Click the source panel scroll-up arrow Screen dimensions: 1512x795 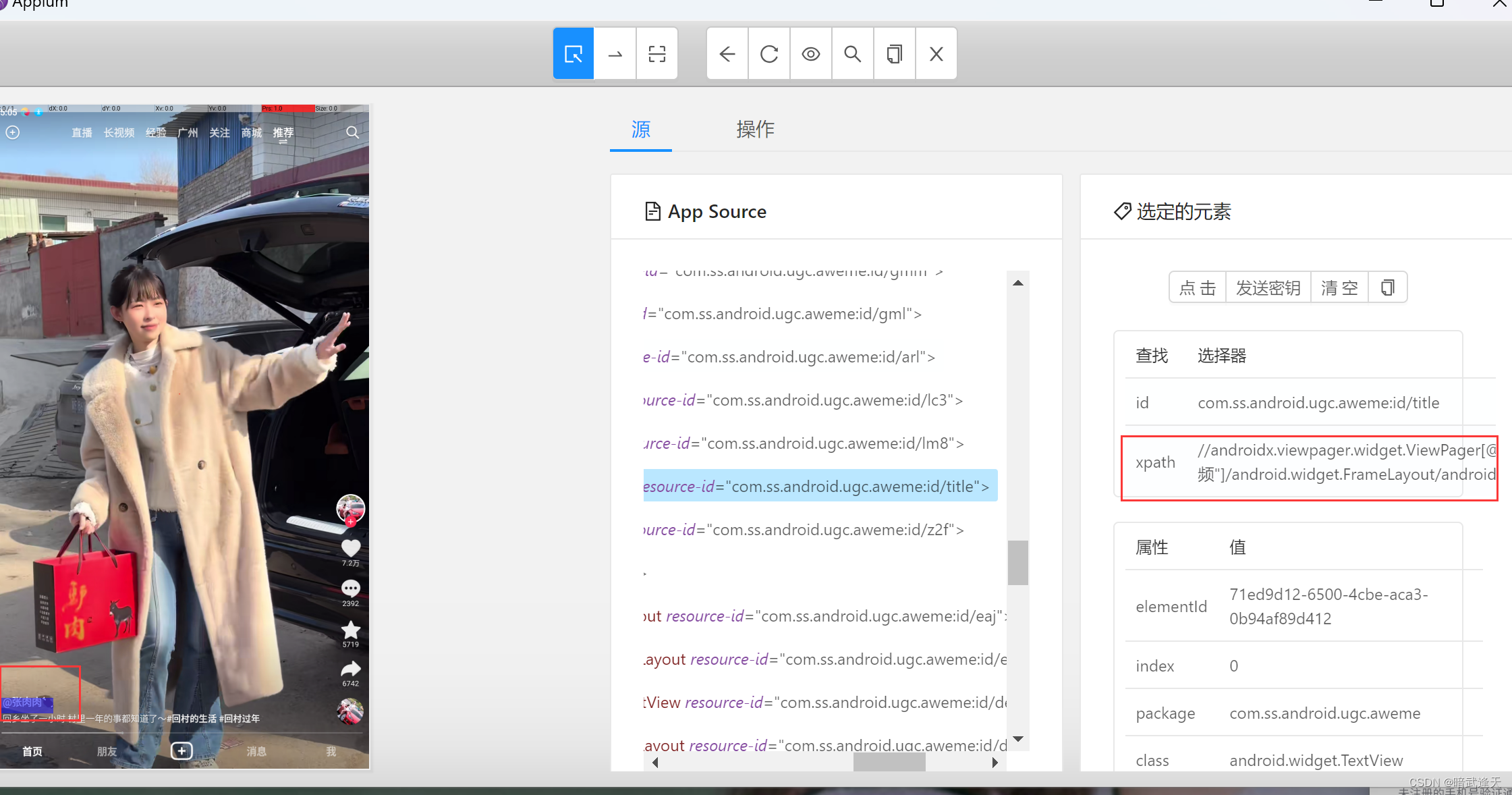click(x=1018, y=283)
